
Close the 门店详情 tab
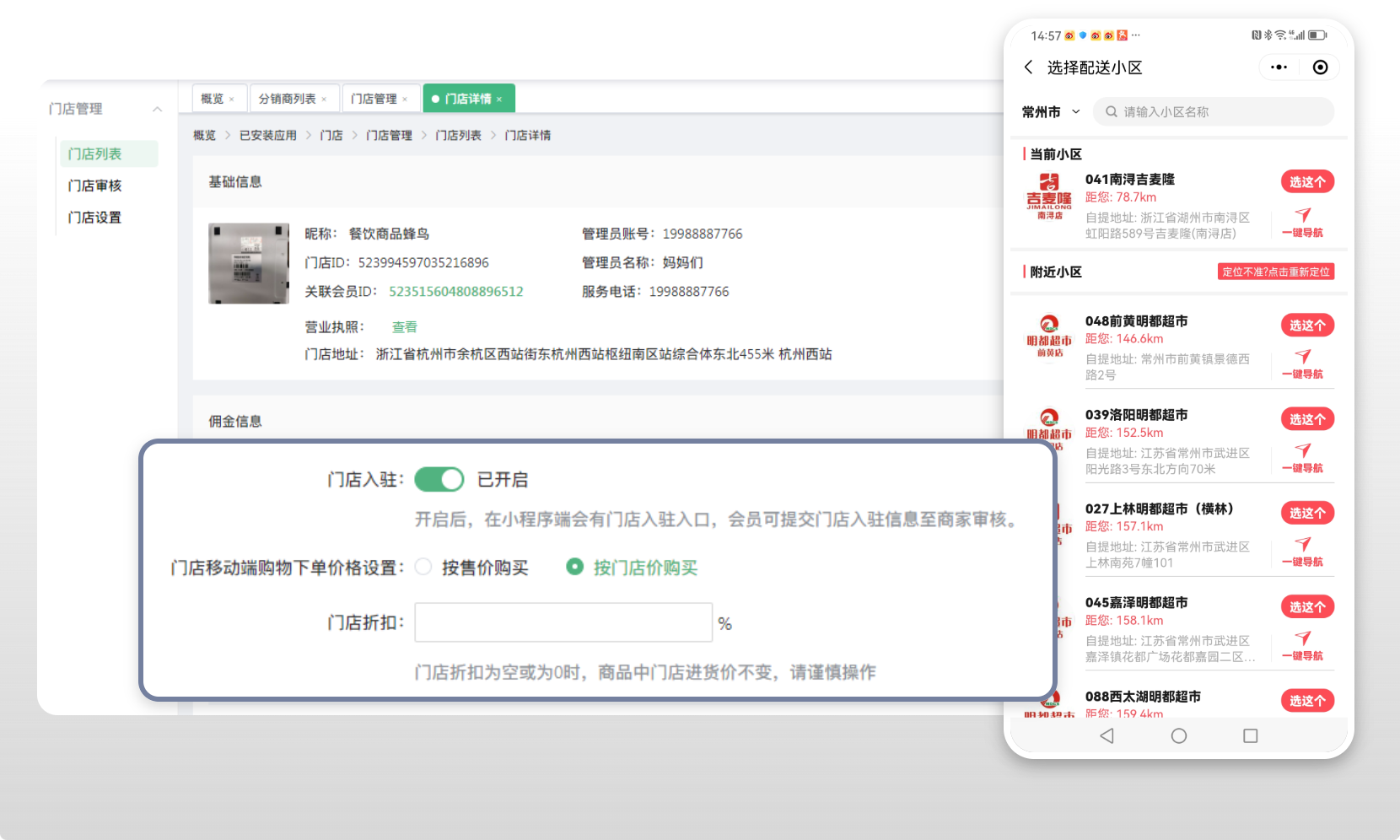pos(499,100)
